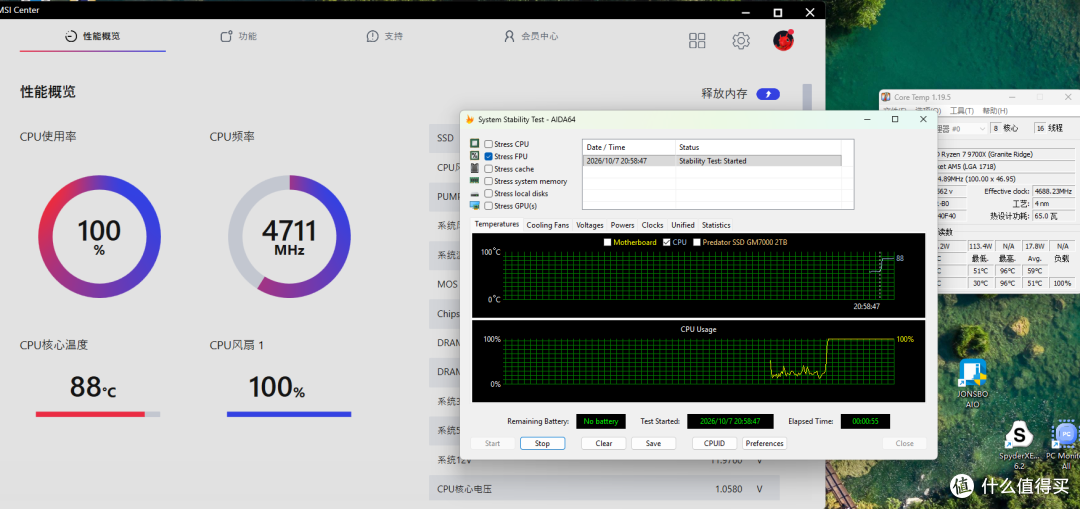This screenshot has width=1080, height=509.
Task: Open the PC Monitor All desktop shortcut
Action: [x=1065, y=446]
